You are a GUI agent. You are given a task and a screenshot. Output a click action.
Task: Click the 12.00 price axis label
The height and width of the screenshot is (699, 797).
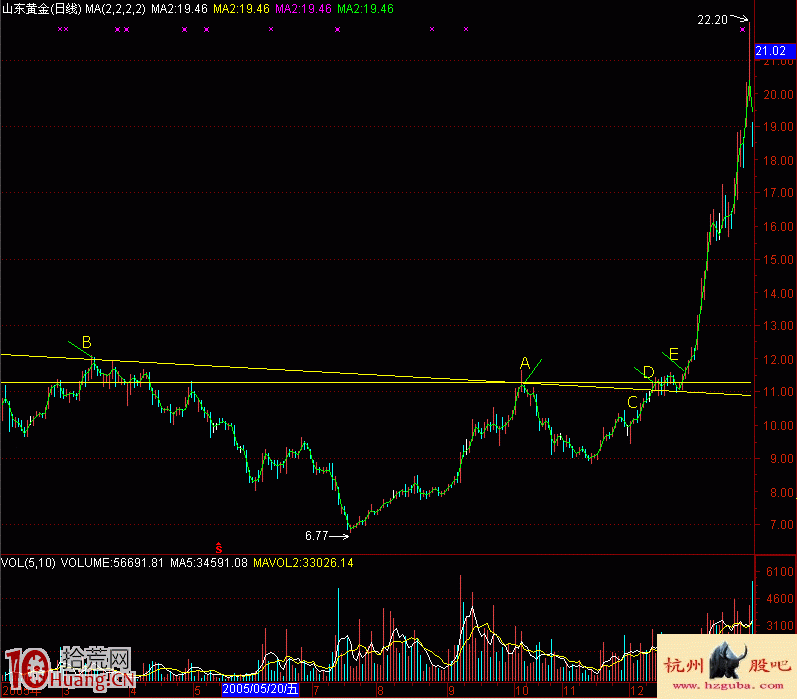pyautogui.click(x=779, y=359)
